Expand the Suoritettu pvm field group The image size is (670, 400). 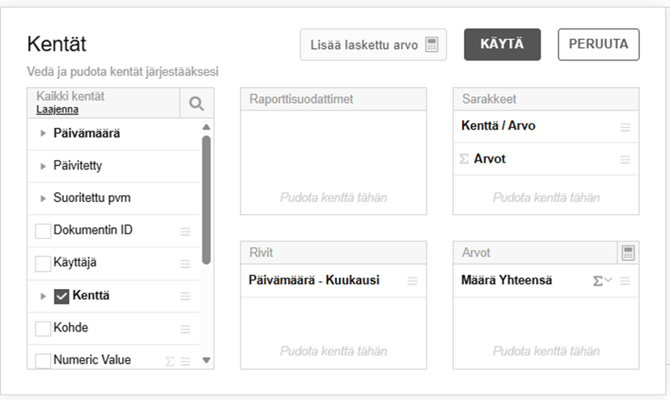click(43, 198)
